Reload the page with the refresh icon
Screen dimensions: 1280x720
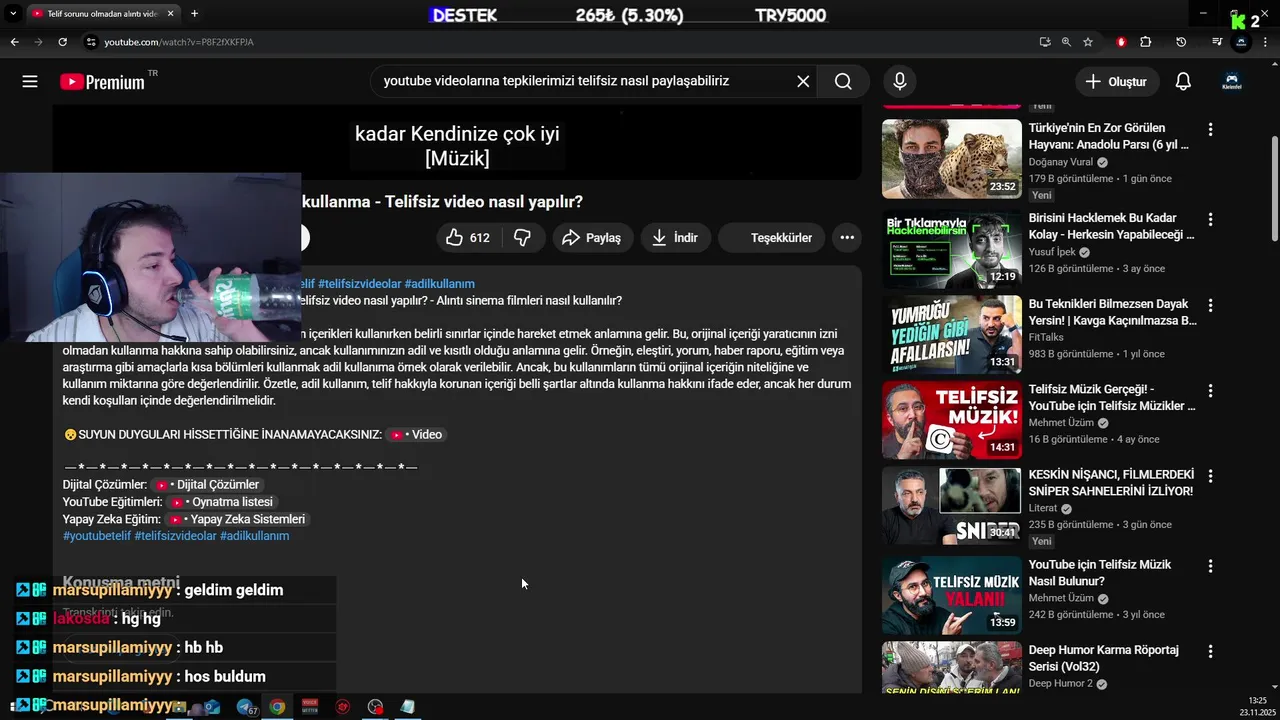[x=62, y=42]
